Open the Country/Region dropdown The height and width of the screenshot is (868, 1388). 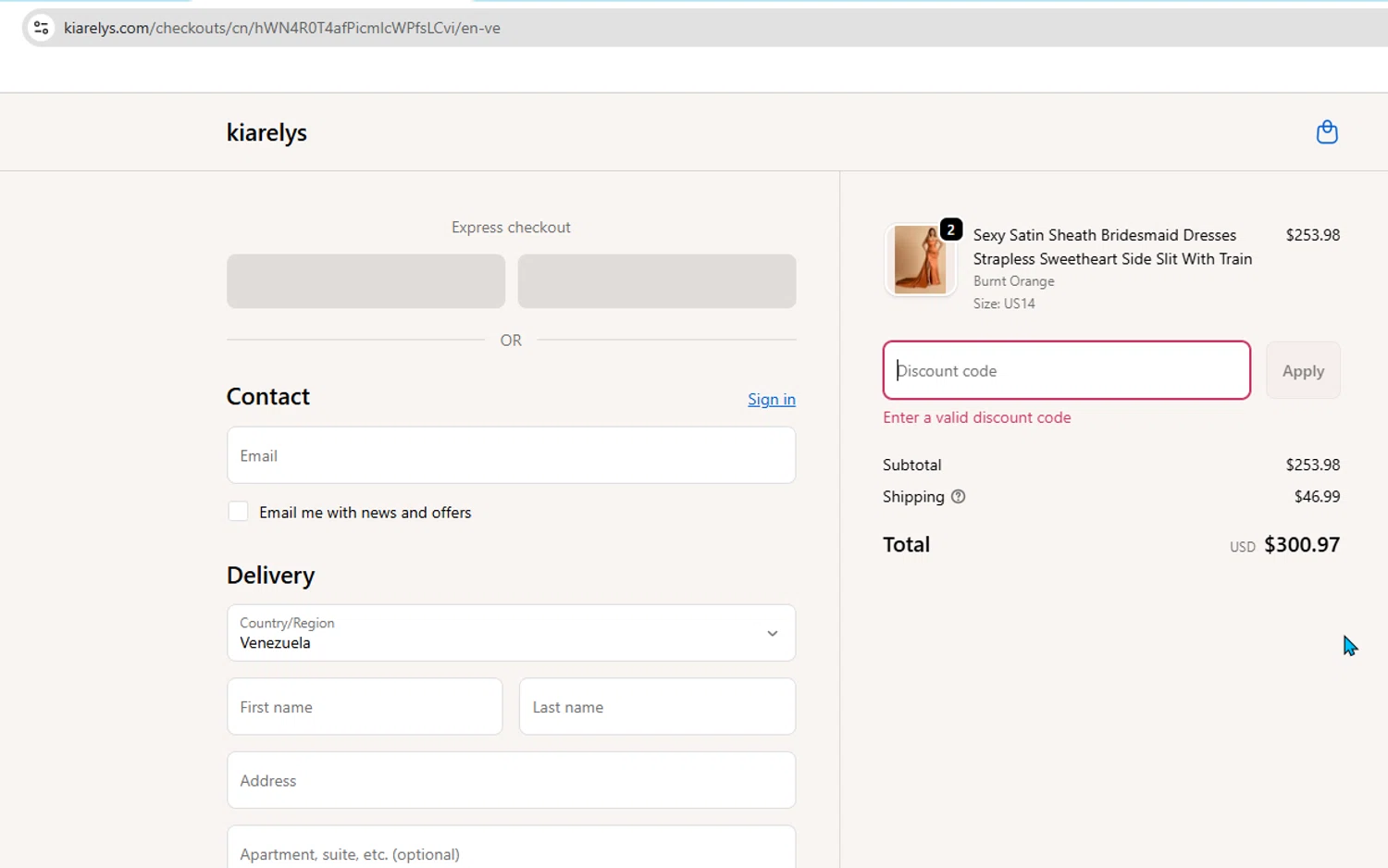tap(511, 633)
